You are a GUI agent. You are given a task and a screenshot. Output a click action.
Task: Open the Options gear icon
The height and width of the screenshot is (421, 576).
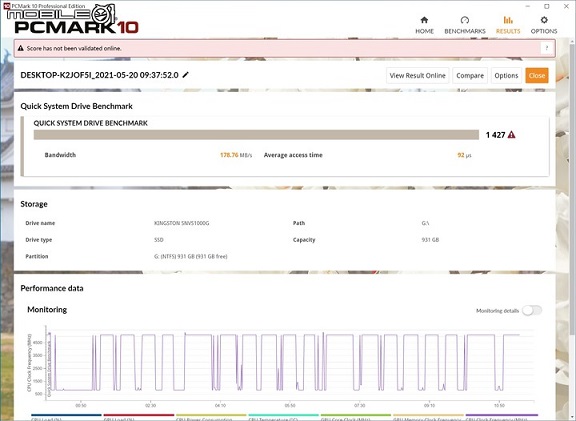544,20
